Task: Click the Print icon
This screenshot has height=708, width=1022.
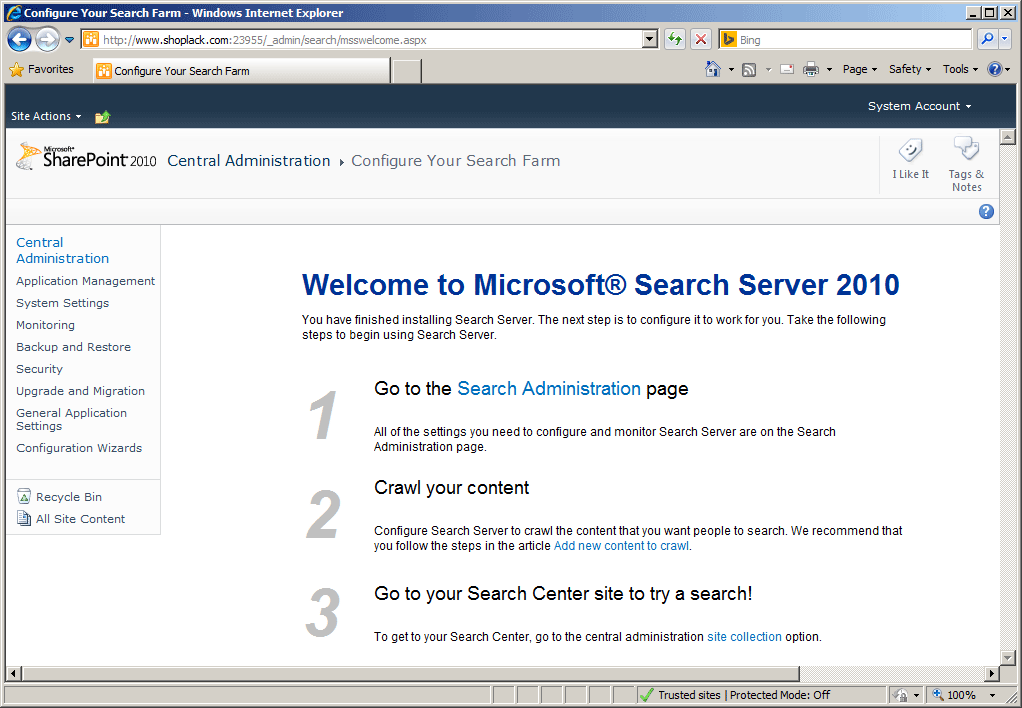Action: tap(811, 69)
